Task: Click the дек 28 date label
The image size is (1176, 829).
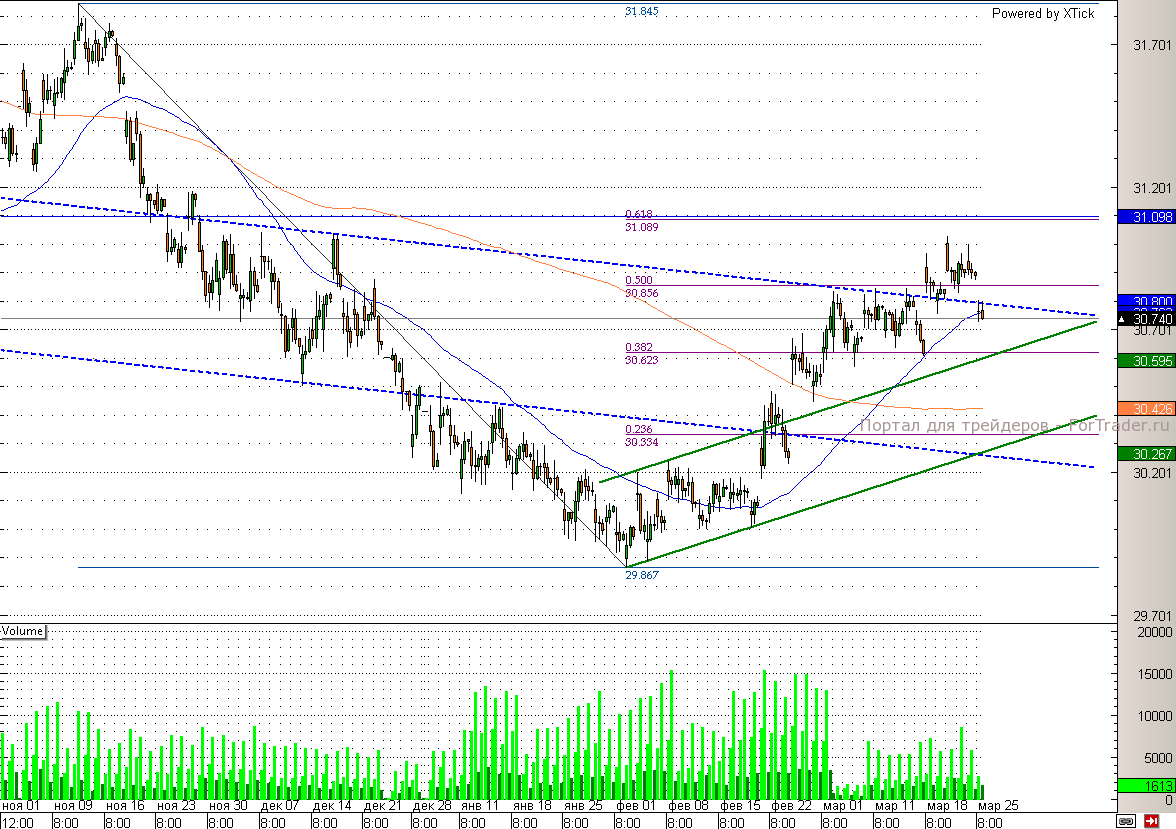Action: (x=433, y=806)
